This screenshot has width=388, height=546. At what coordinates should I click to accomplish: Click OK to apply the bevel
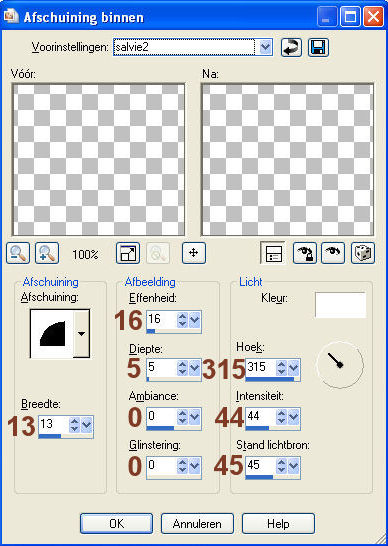pos(116,524)
